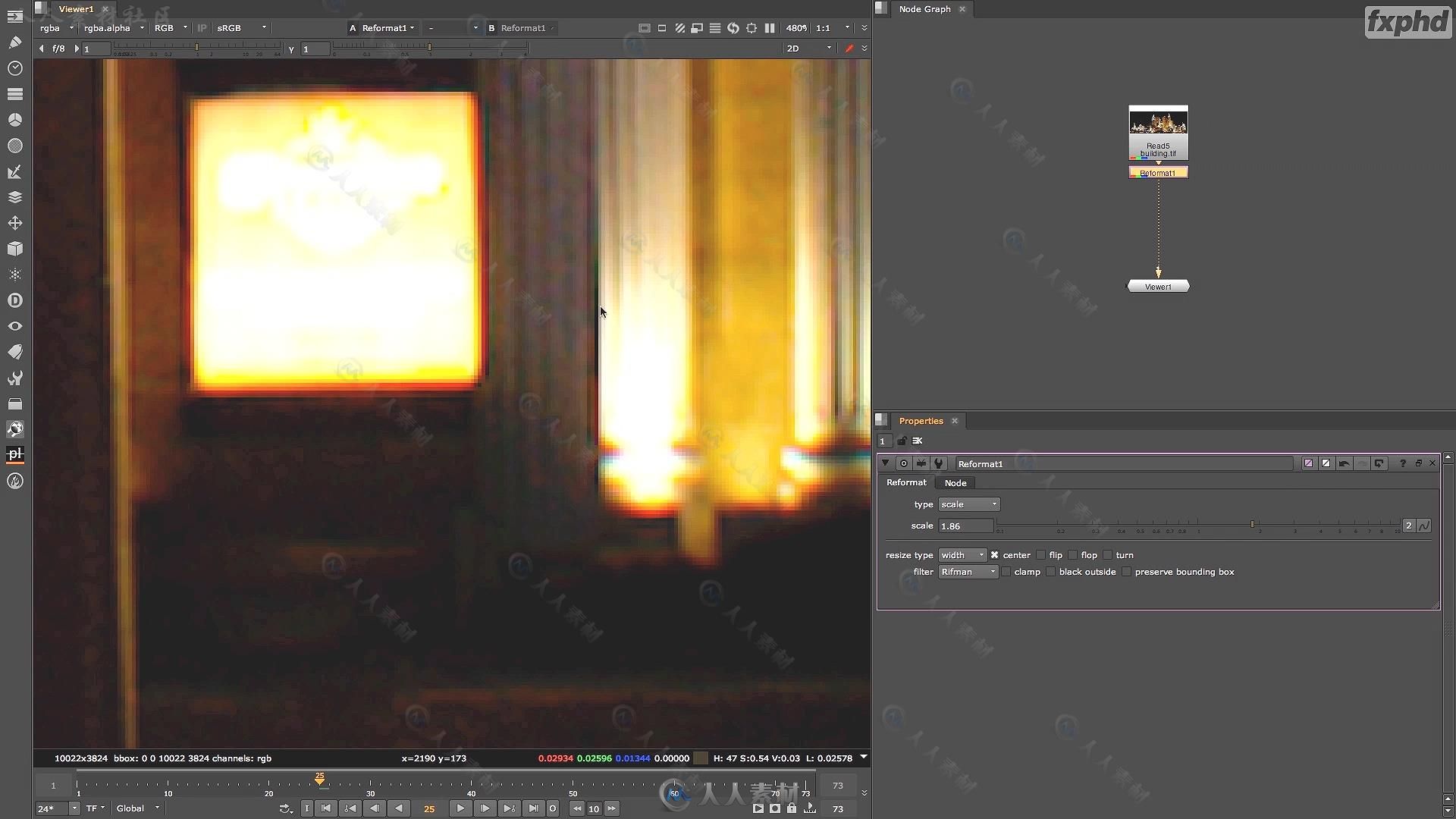1456x819 pixels.
Task: Play the sequence backward
Action: pos(399,808)
